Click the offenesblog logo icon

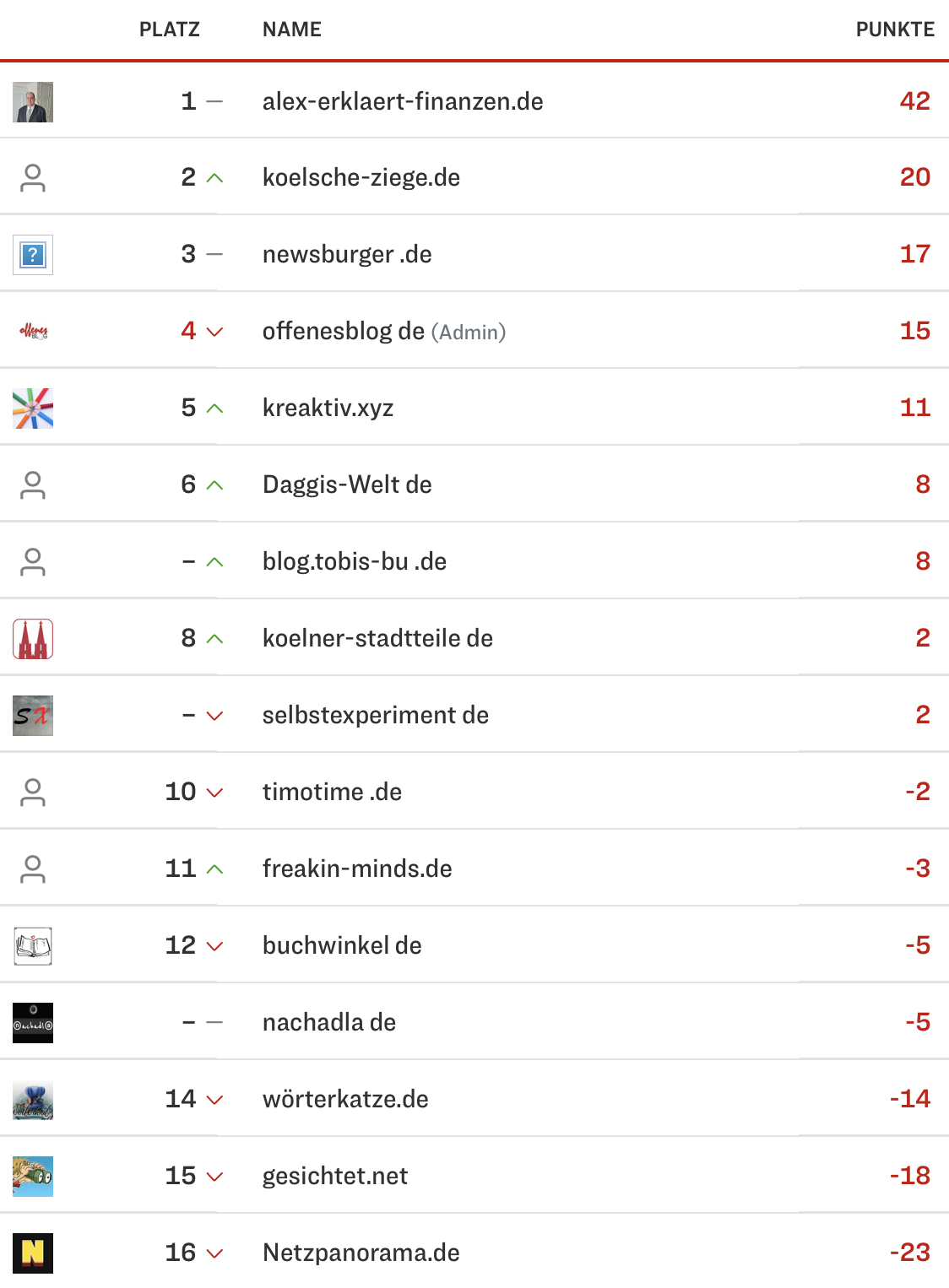coord(33,332)
